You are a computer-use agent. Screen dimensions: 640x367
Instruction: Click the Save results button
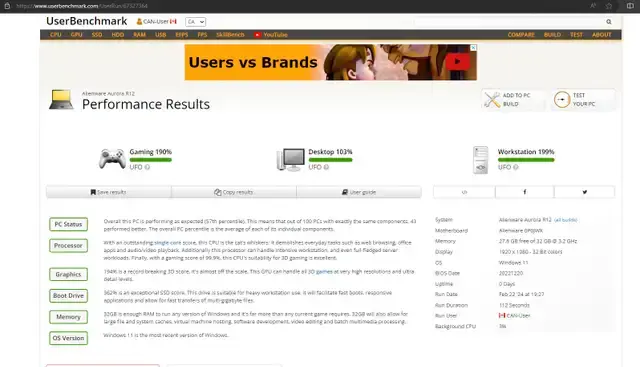tap(109, 192)
